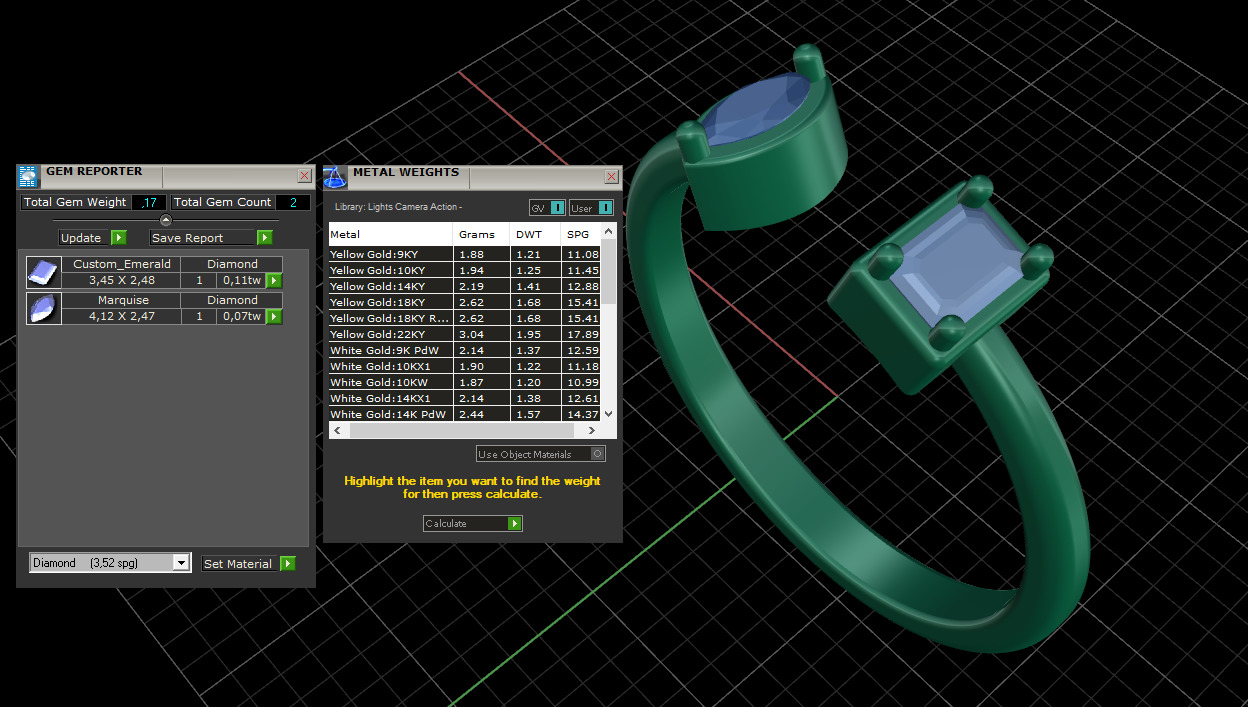Click the horizontal scrollbar left arrow in metals table

coord(338,430)
